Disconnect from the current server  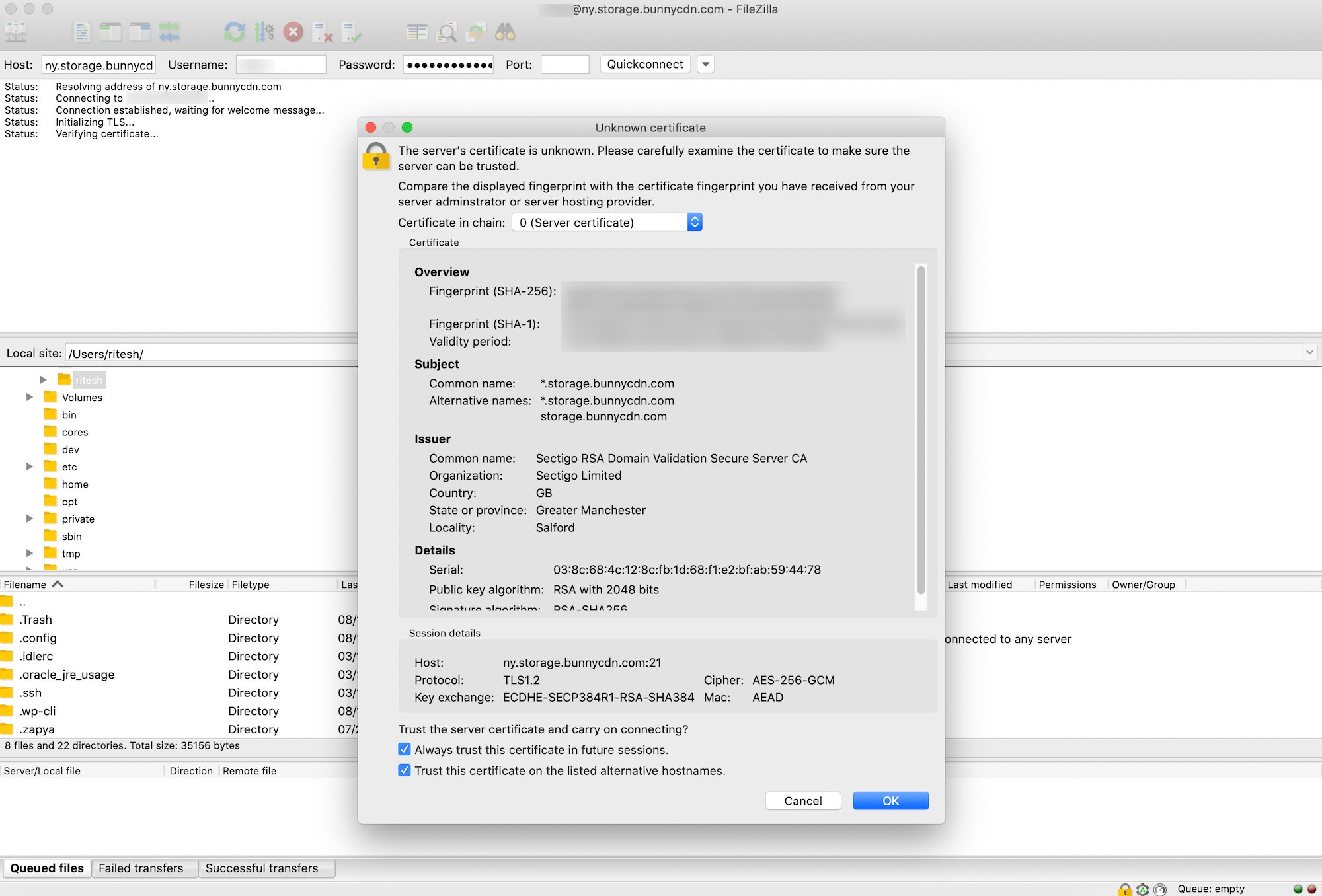323,31
